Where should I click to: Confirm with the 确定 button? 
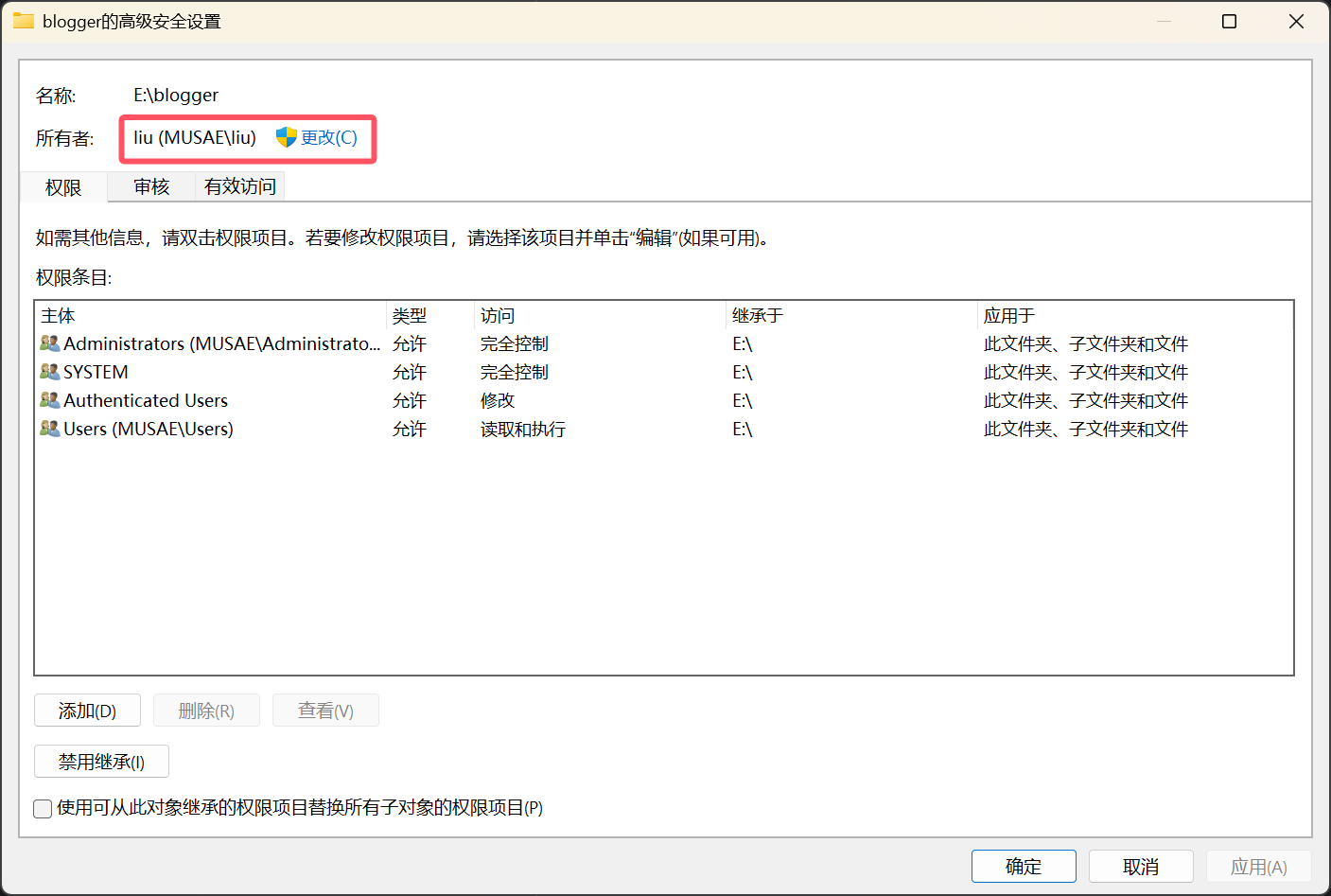(x=1023, y=867)
